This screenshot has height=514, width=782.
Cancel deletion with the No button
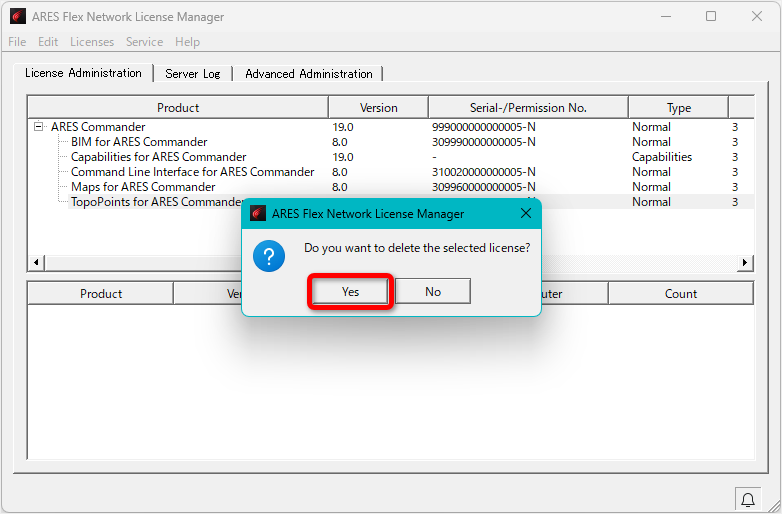pyautogui.click(x=433, y=292)
